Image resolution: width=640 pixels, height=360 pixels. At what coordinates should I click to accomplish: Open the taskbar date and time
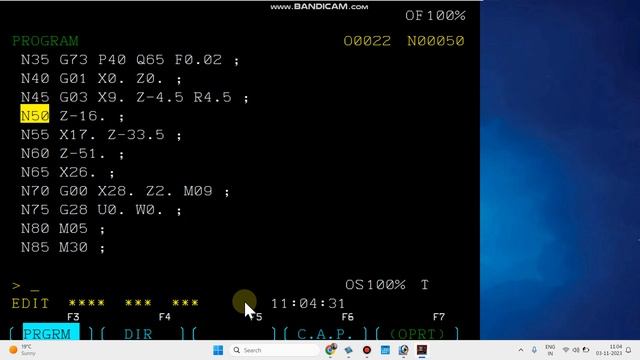[x=609, y=350]
